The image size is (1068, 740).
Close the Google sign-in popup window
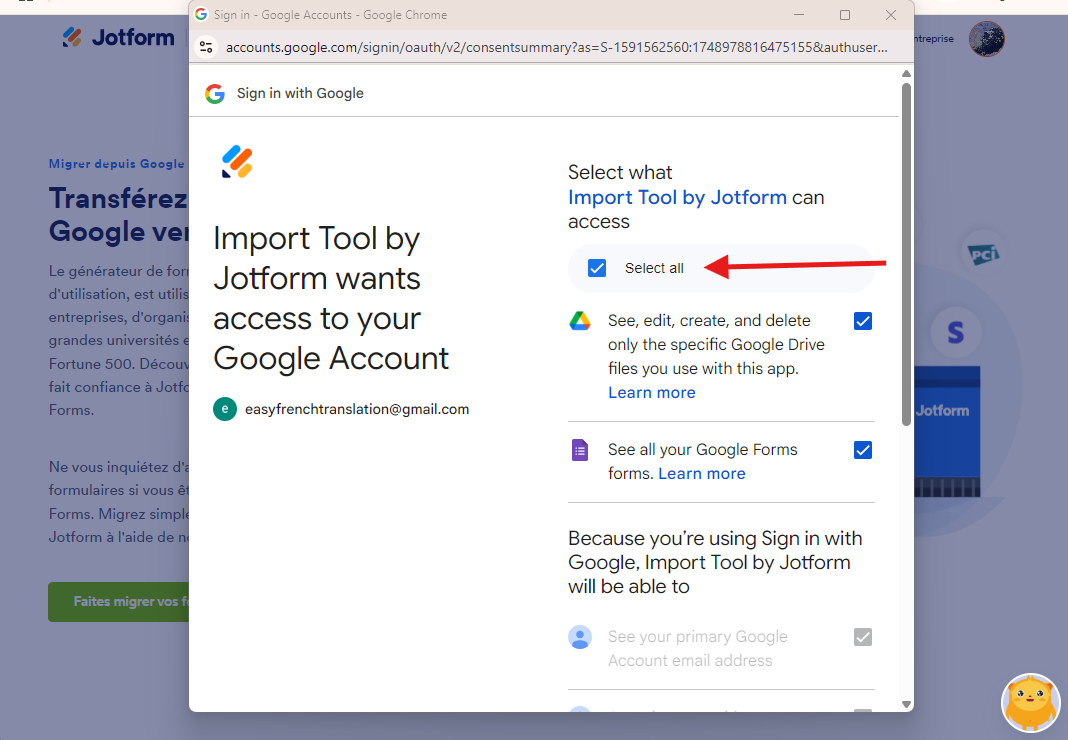point(890,14)
